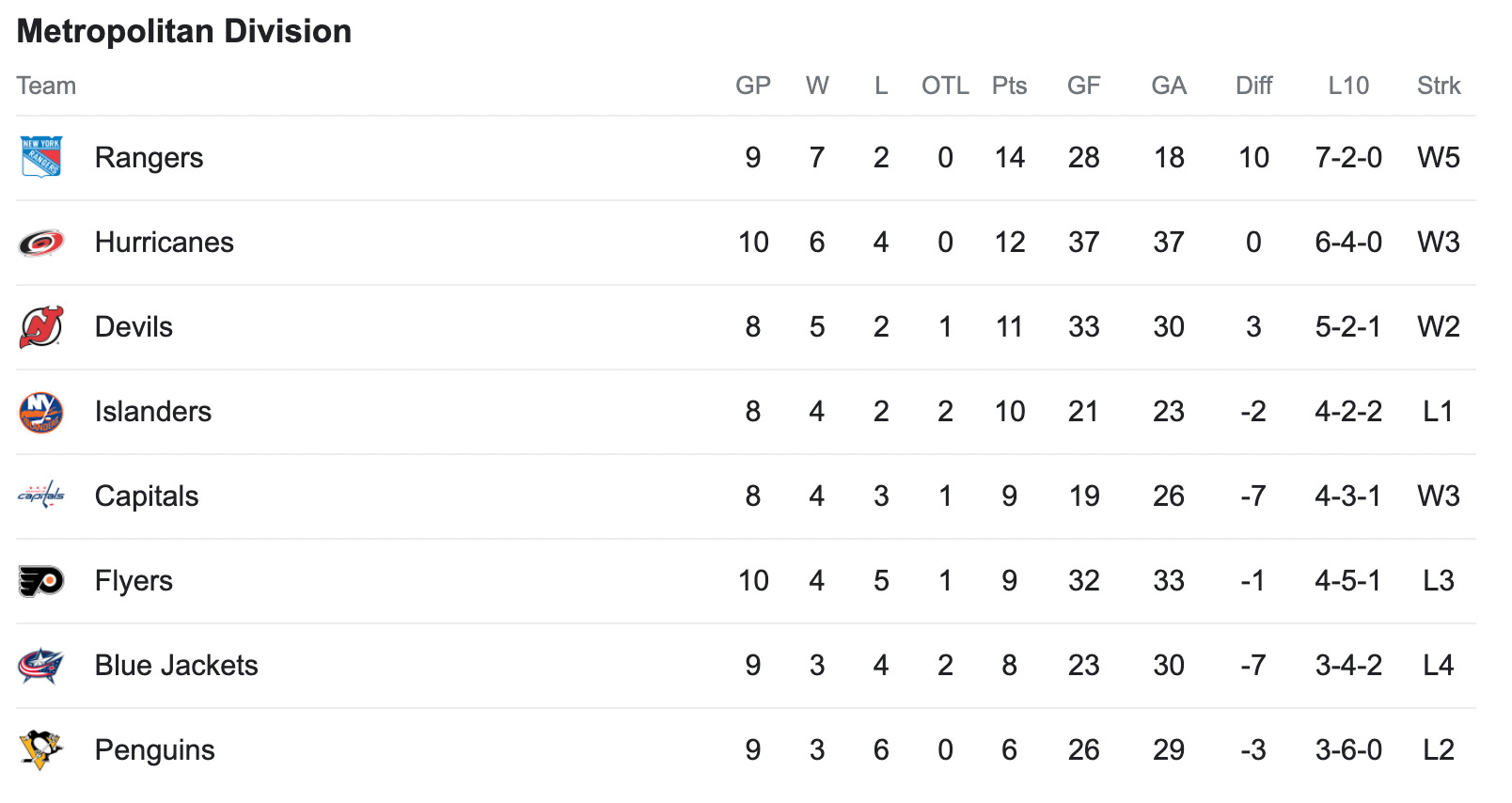Image resolution: width=1512 pixels, height=803 pixels.
Task: Click the Washington Capitals logo
Action: [x=41, y=495]
